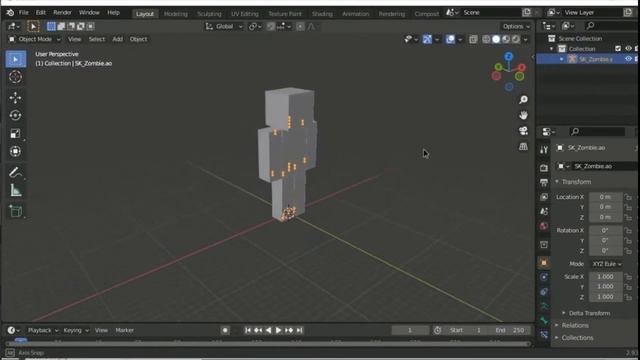Screen dimensions: 640x360
Task: Select the Add Cube tool
Action: click(x=16, y=211)
